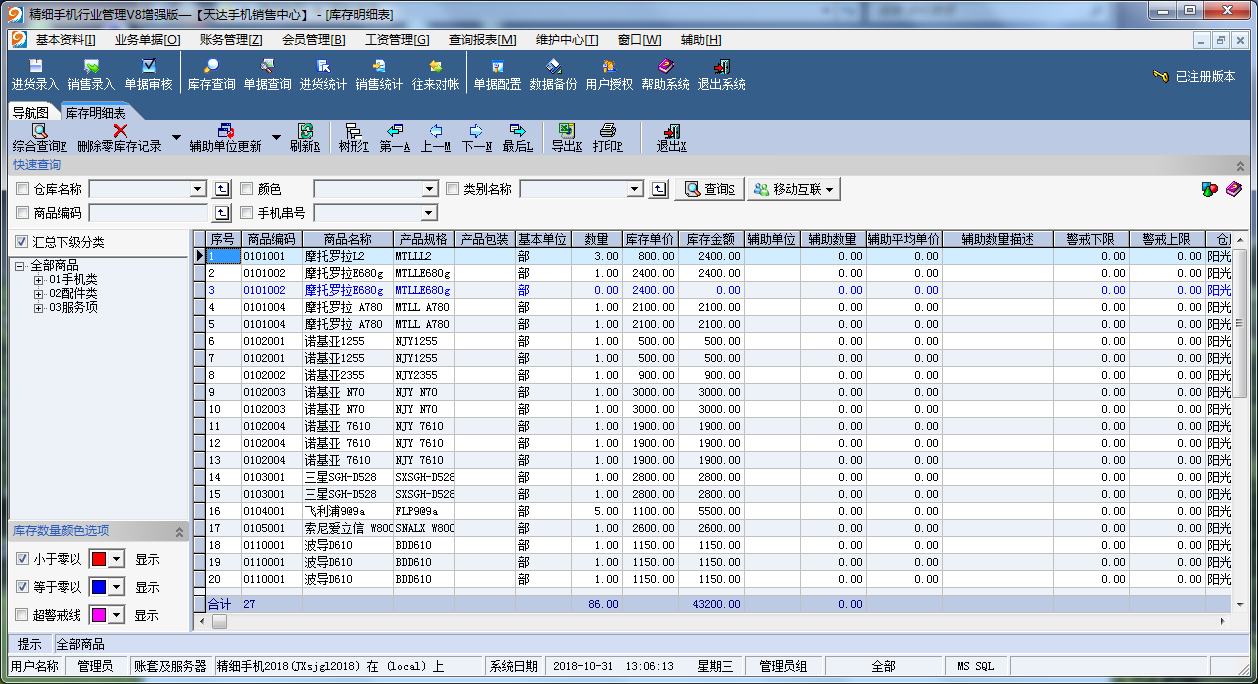Go to next record with 下一
1258x684 pixels.
[x=476, y=138]
